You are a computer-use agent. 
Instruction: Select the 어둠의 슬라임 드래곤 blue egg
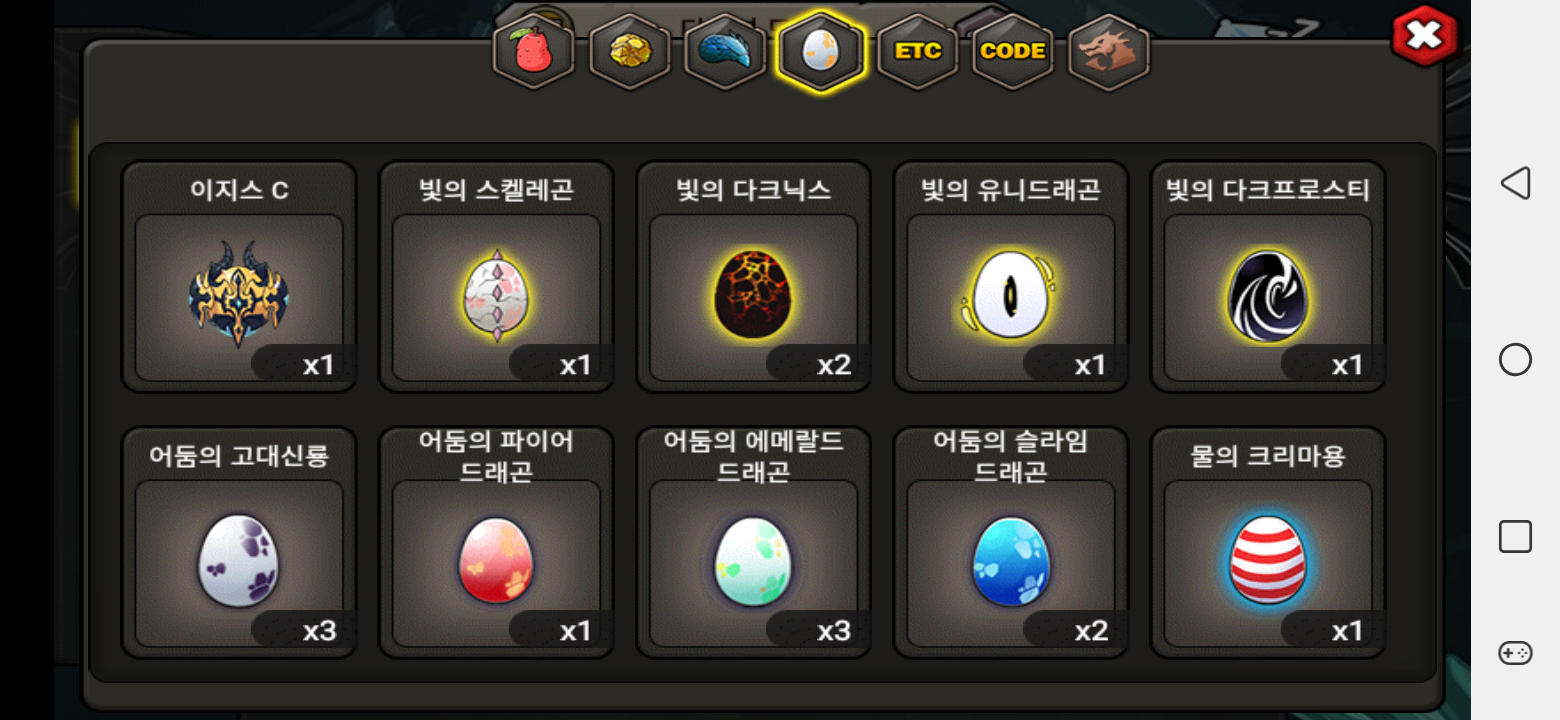[1011, 543]
